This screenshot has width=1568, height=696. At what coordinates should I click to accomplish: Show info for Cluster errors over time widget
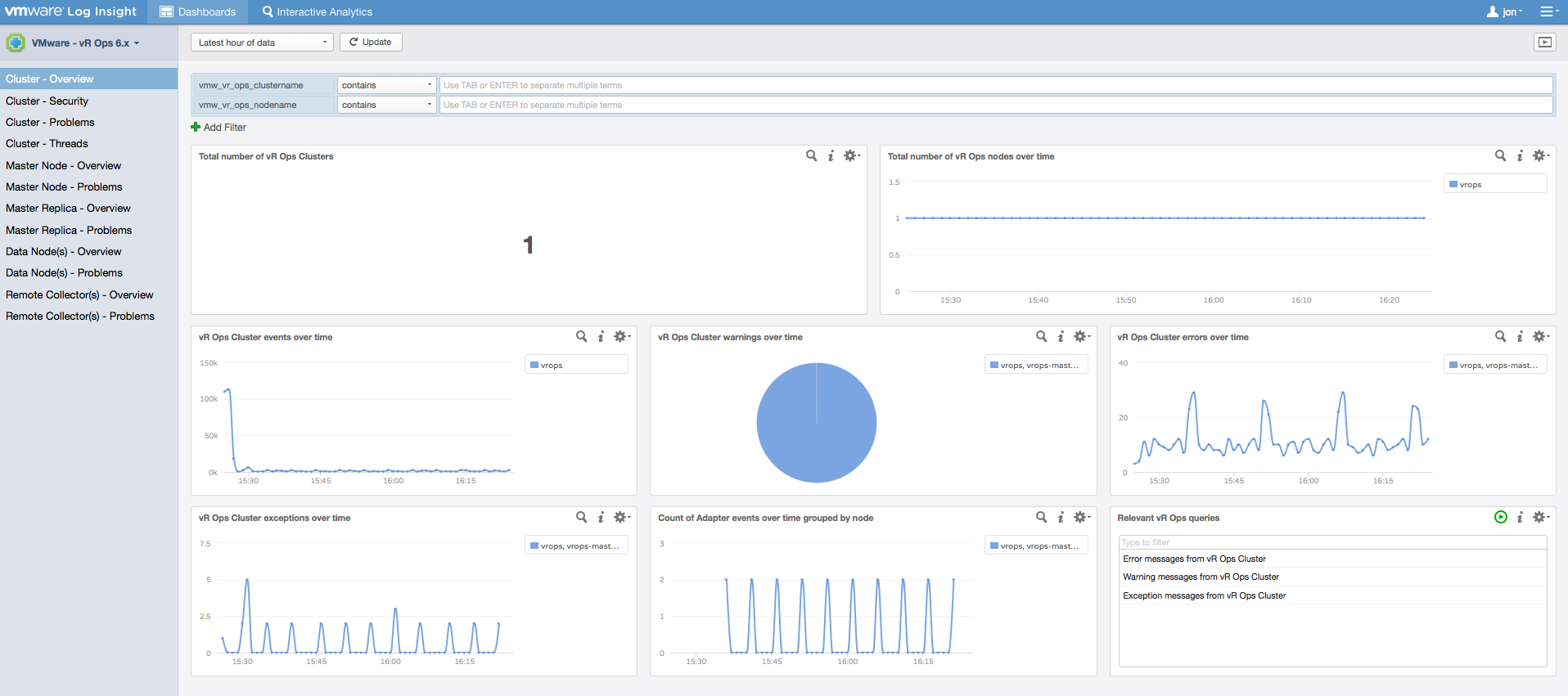pos(1520,336)
